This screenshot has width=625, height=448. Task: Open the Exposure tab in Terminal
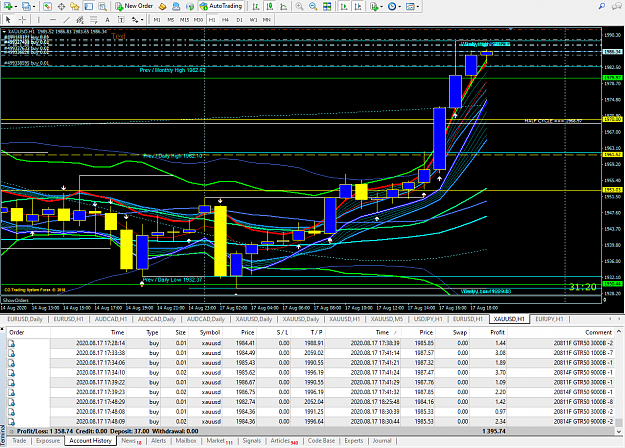(x=48, y=441)
